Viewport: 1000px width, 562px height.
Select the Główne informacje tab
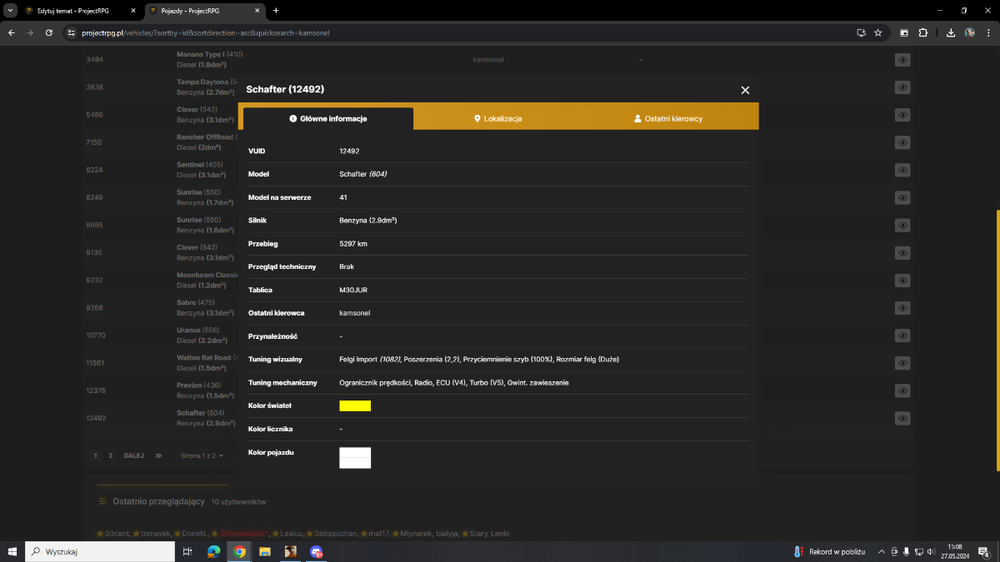(328, 119)
